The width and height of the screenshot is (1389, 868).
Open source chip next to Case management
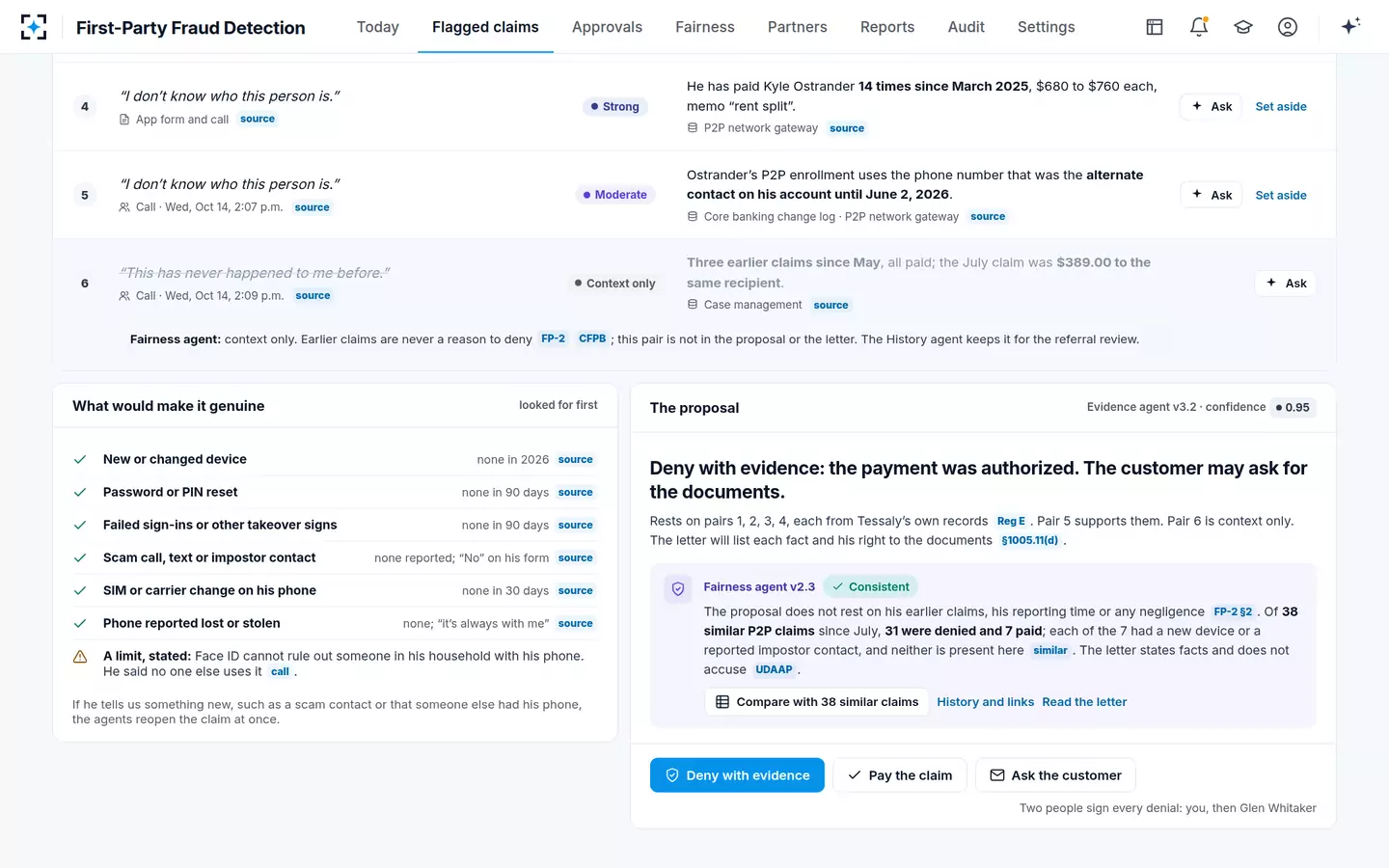831,306
